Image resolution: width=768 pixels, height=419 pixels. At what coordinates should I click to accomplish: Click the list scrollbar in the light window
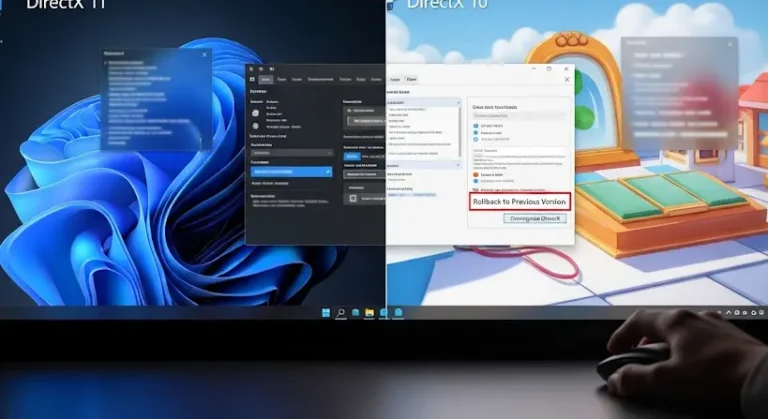(x=459, y=131)
